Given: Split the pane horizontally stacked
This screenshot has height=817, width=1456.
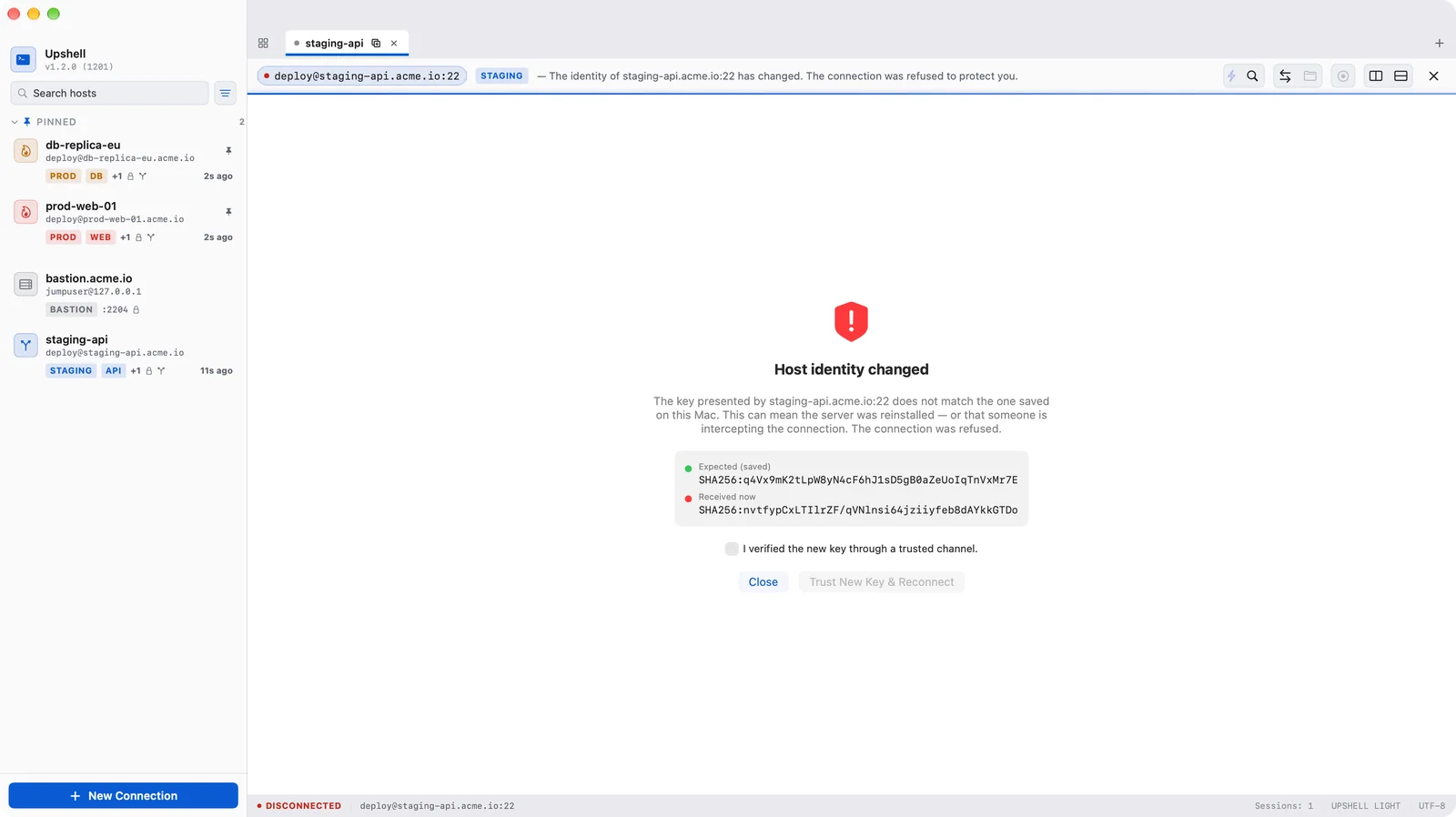Looking at the screenshot, I should (1401, 76).
